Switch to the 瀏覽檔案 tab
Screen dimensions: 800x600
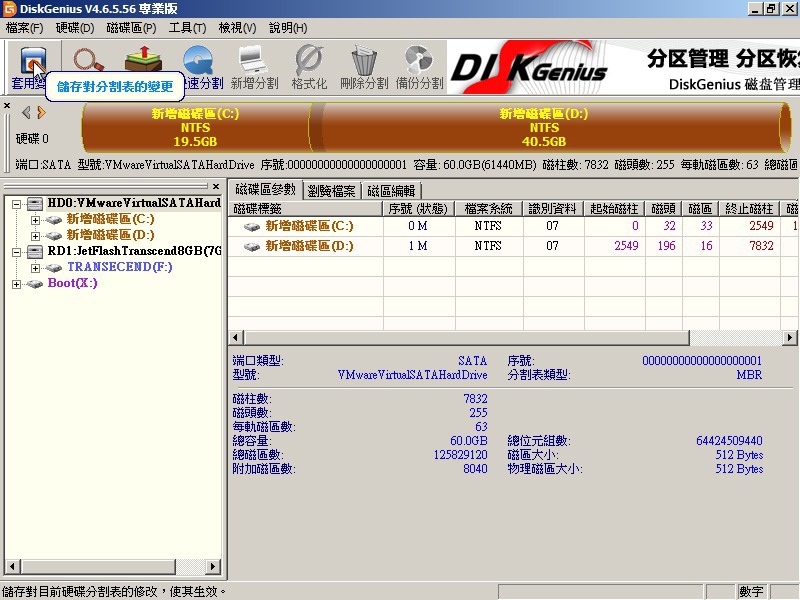click(331, 190)
